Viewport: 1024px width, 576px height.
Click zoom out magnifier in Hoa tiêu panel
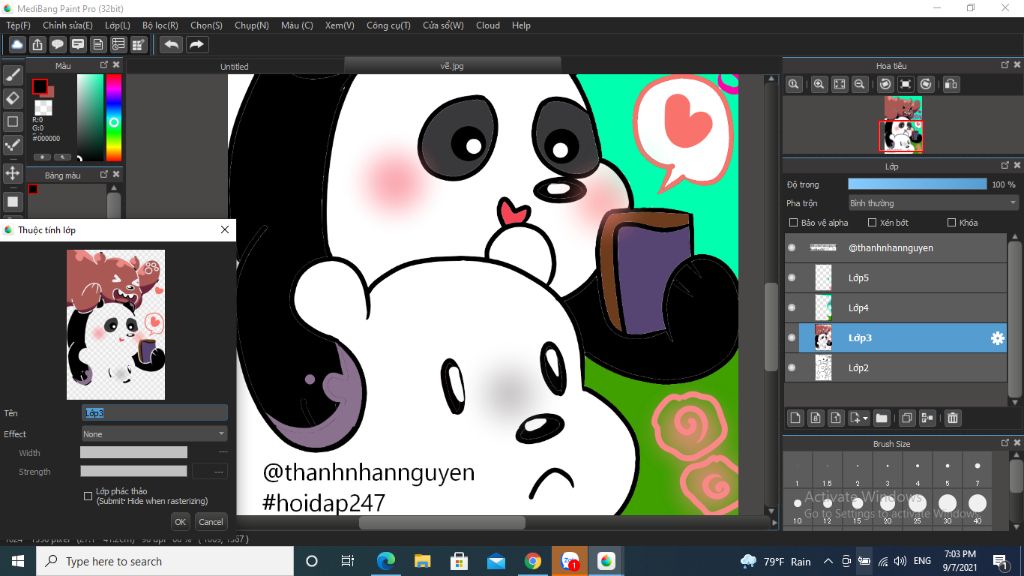coord(859,84)
